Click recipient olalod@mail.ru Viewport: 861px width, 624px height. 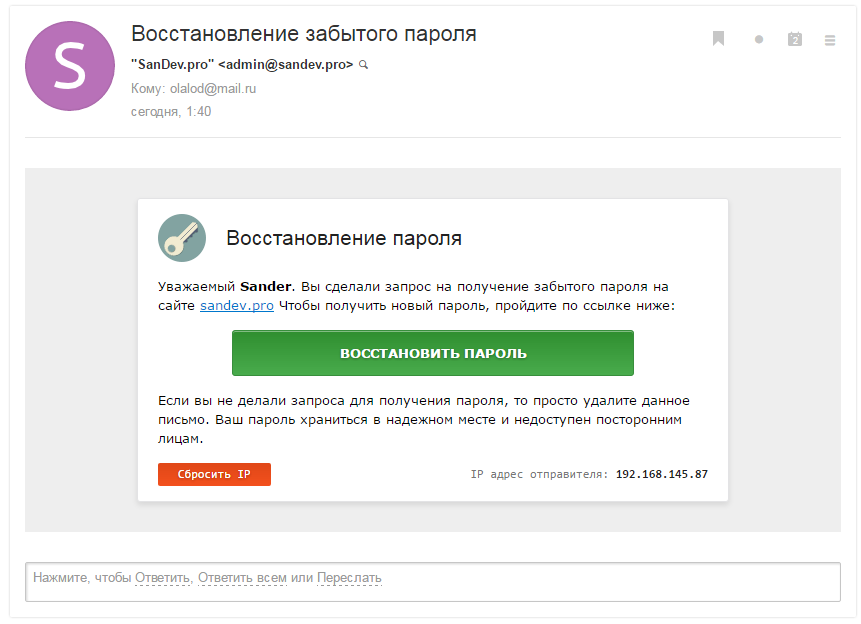click(212, 88)
